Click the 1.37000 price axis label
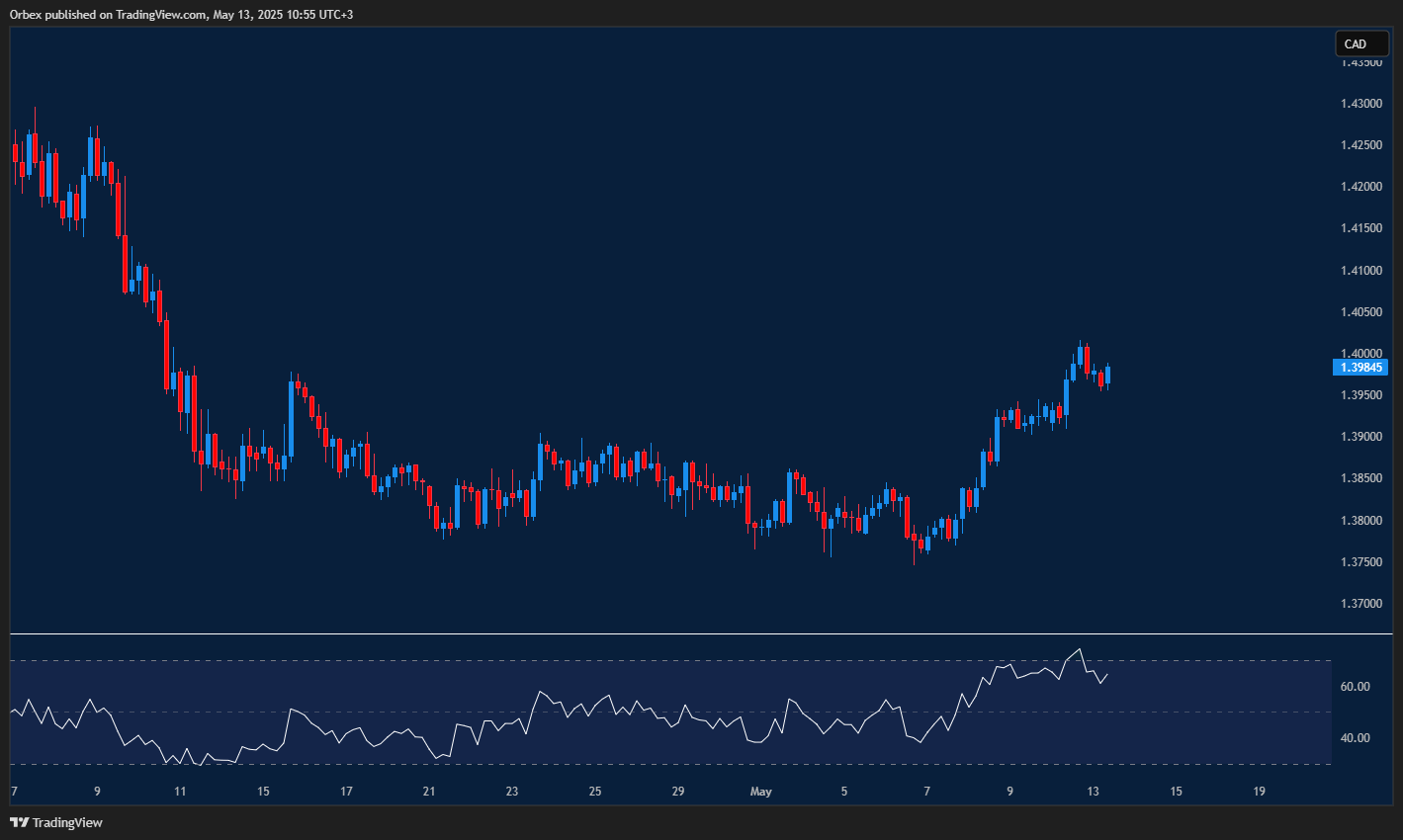The width and height of the screenshot is (1403, 840). coord(1361,602)
